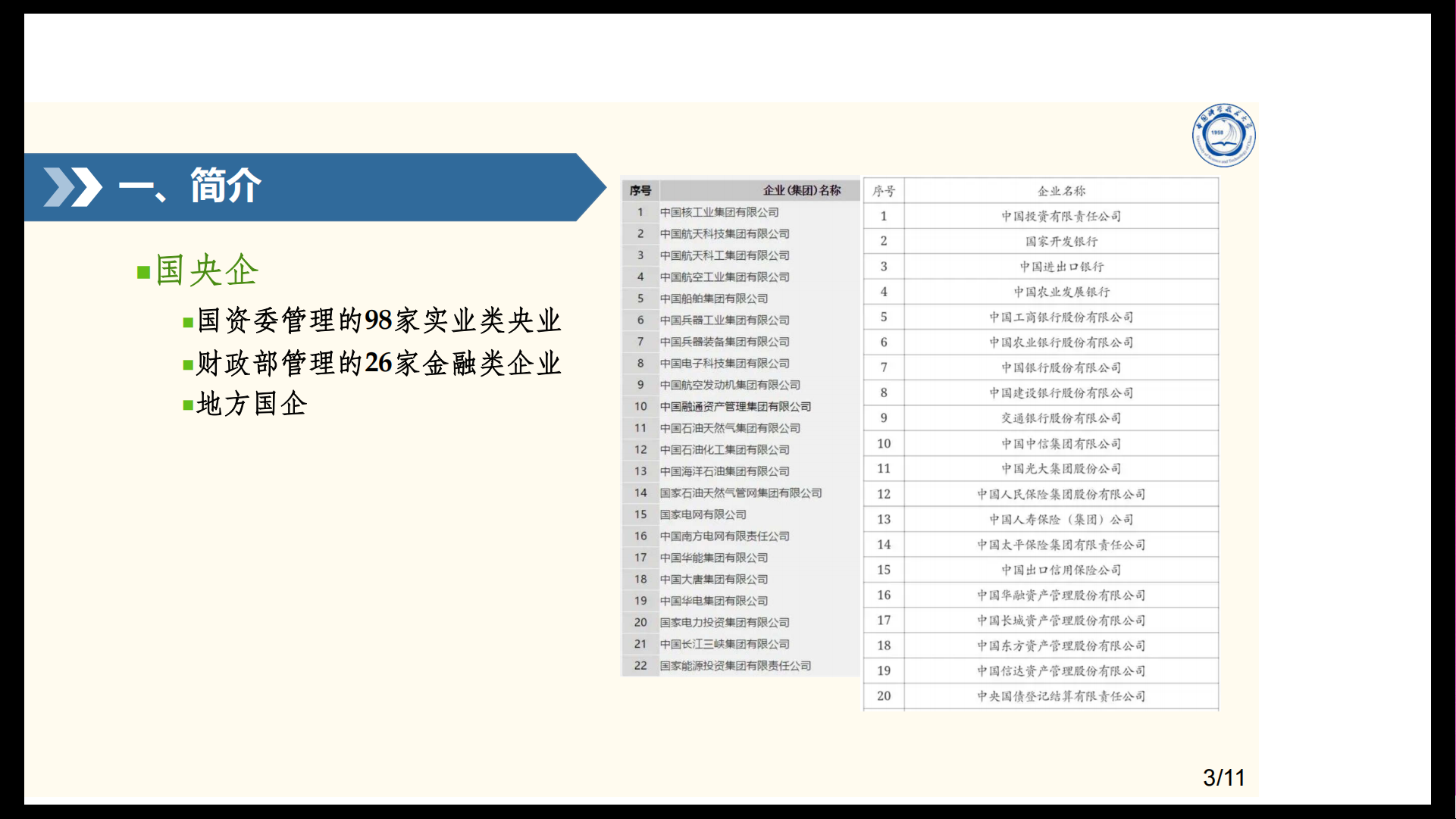1456x819 pixels.
Task: Click the 3/11 page number indicator
Action: click(1223, 777)
